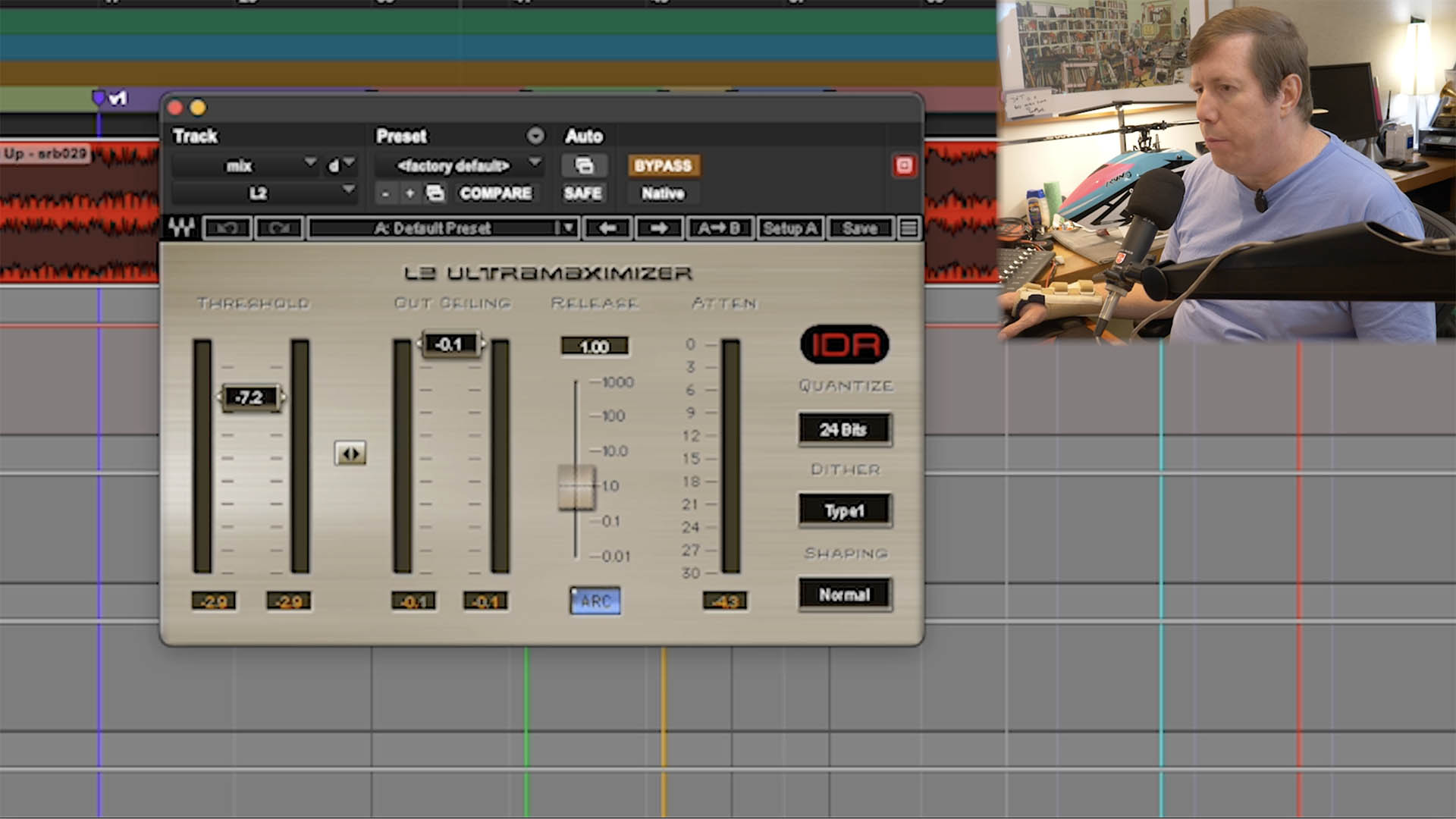This screenshot has height=819, width=1456.
Task: Click left out ceiling peak readout -0.1
Action: click(413, 602)
